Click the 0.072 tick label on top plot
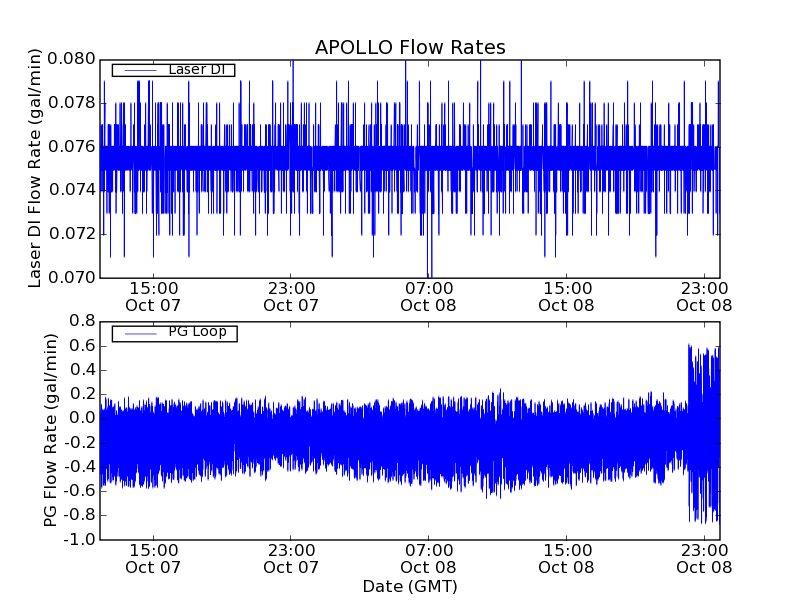This screenshot has height=600, width=800. click(x=71, y=234)
